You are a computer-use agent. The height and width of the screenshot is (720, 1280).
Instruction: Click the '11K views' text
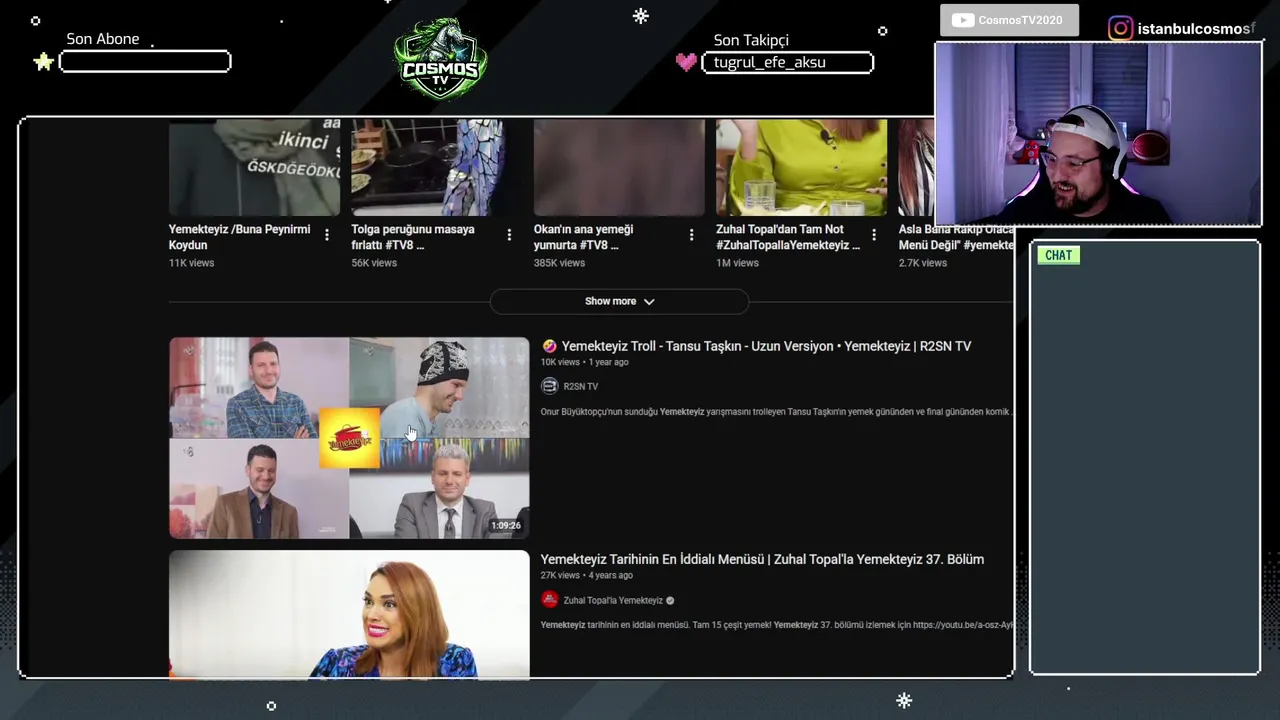point(191,263)
